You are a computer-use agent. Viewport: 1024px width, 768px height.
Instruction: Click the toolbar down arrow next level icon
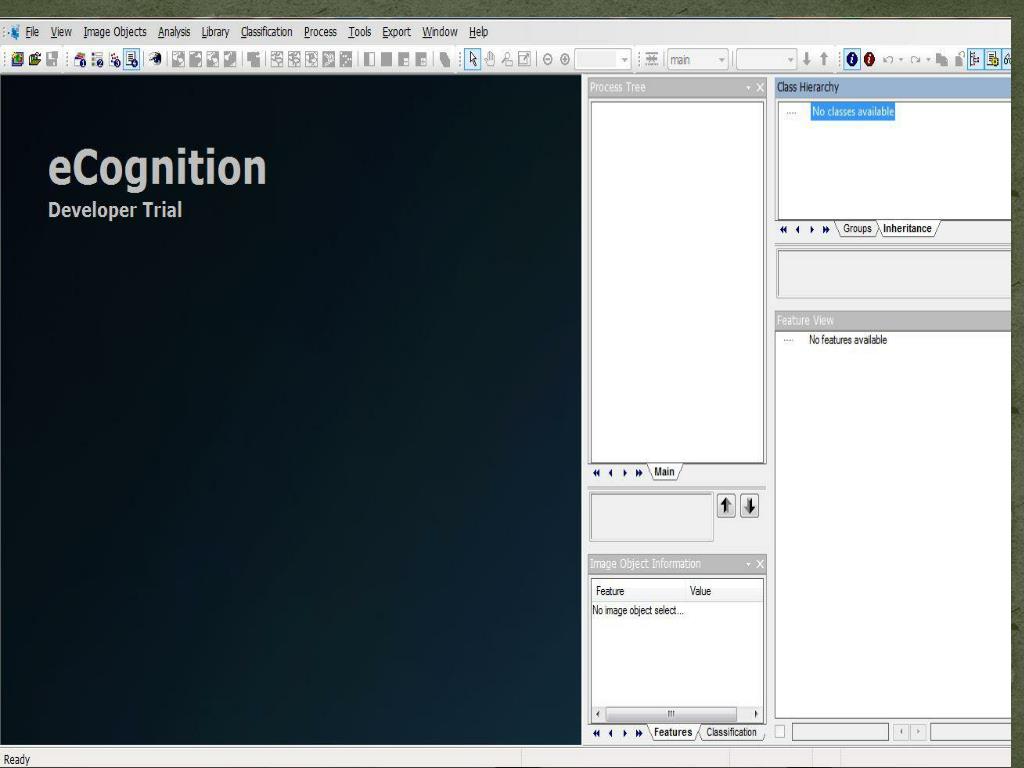[807, 59]
